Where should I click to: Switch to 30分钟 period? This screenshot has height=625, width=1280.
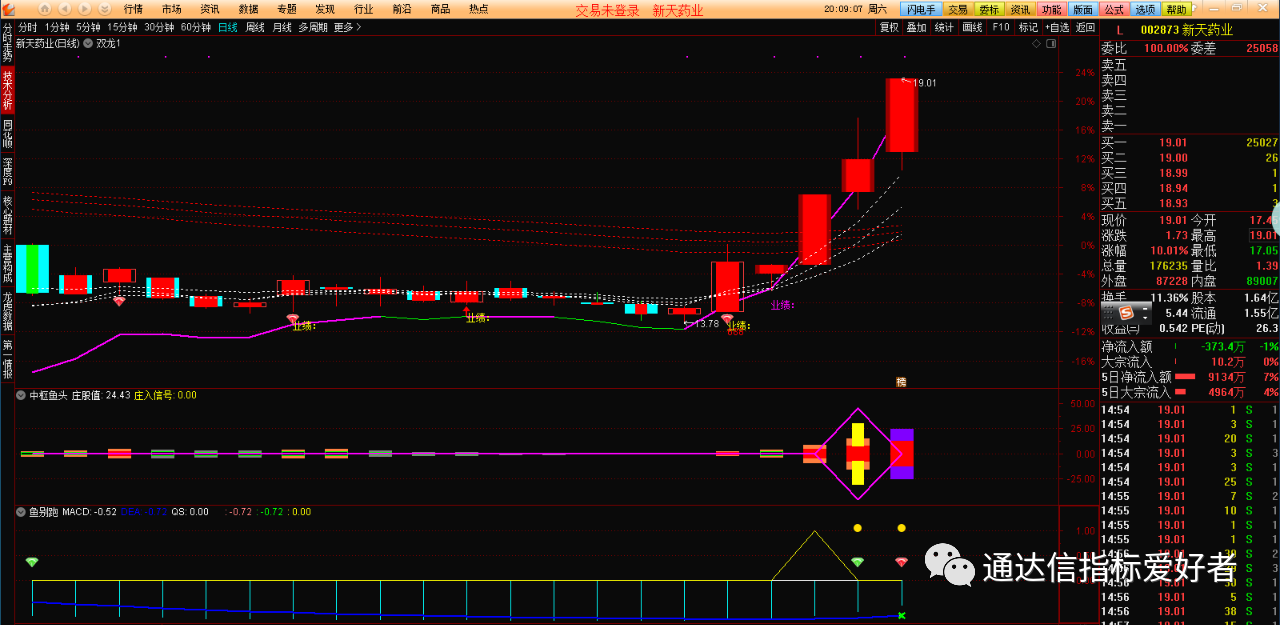point(159,27)
